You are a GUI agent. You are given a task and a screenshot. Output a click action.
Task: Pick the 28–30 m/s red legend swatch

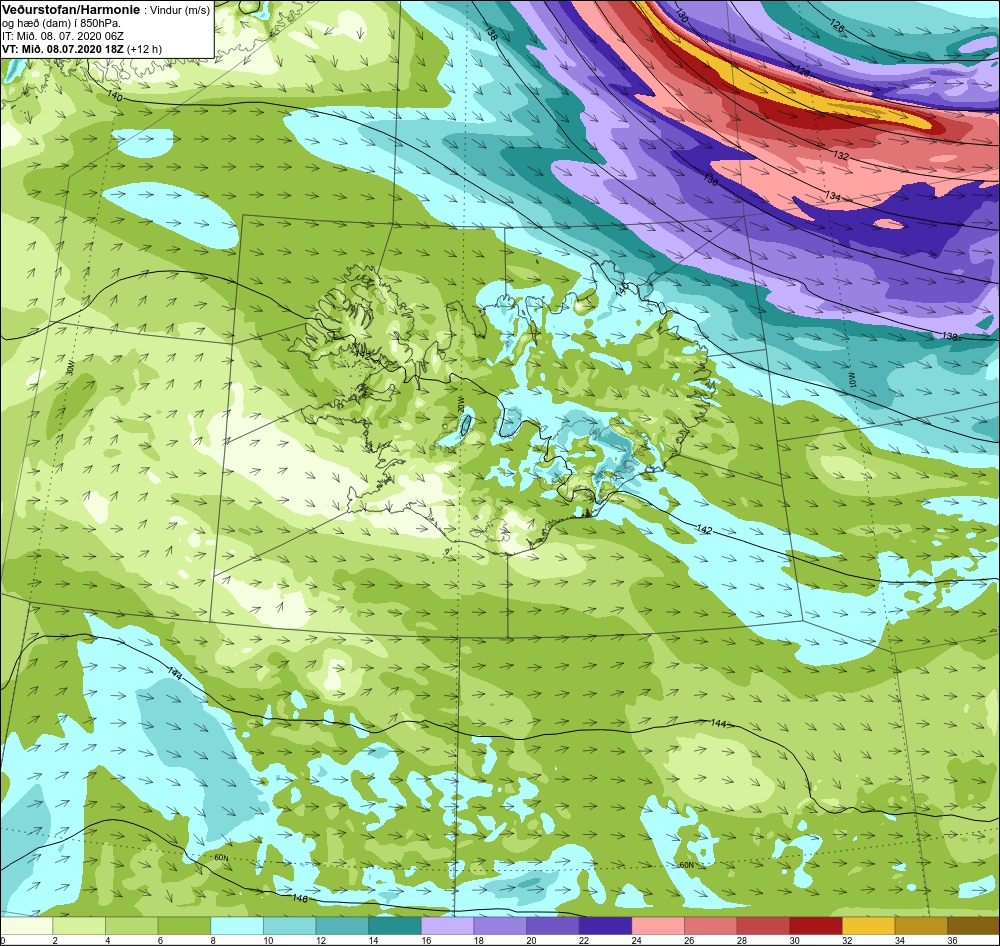(763, 926)
